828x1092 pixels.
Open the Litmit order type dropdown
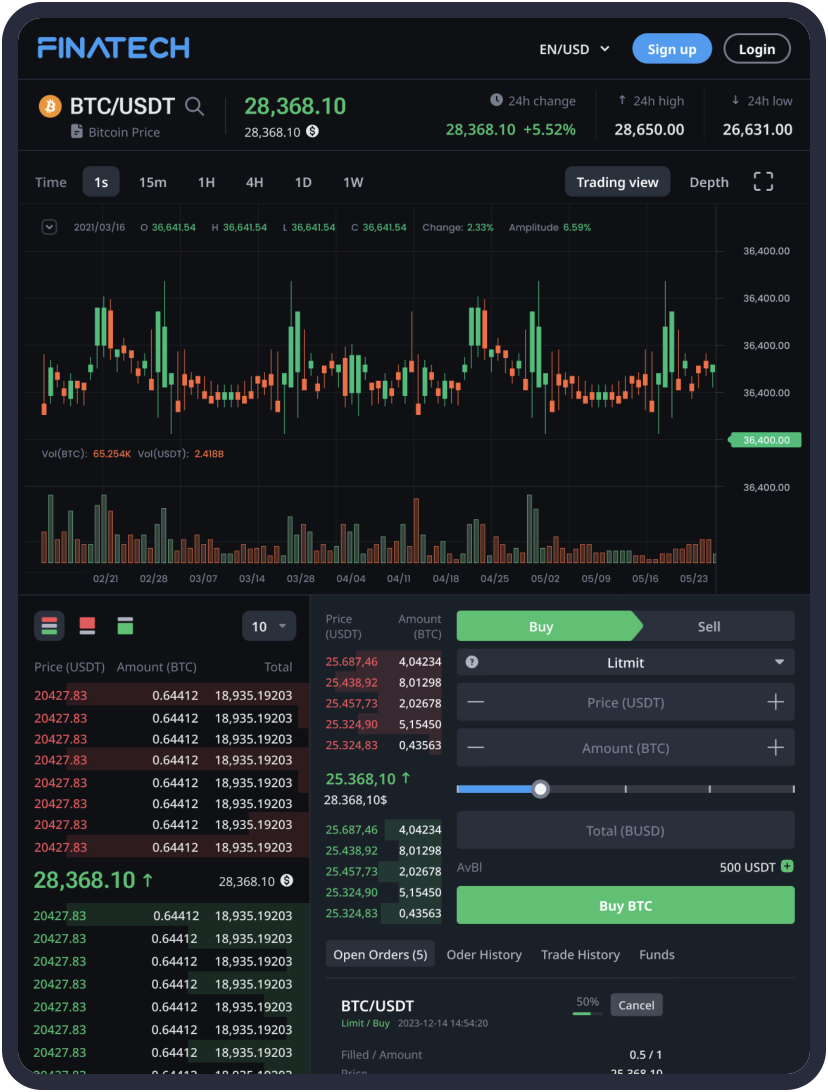625,662
